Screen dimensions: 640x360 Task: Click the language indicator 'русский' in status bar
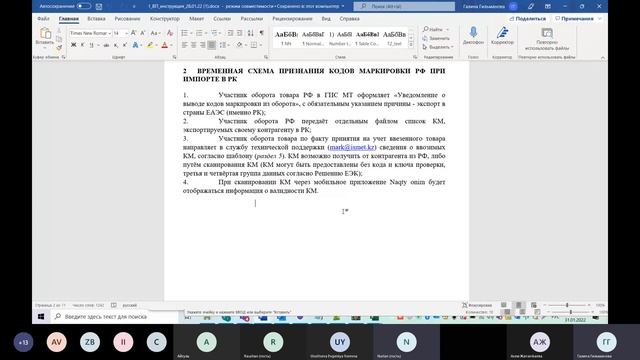tap(130, 305)
